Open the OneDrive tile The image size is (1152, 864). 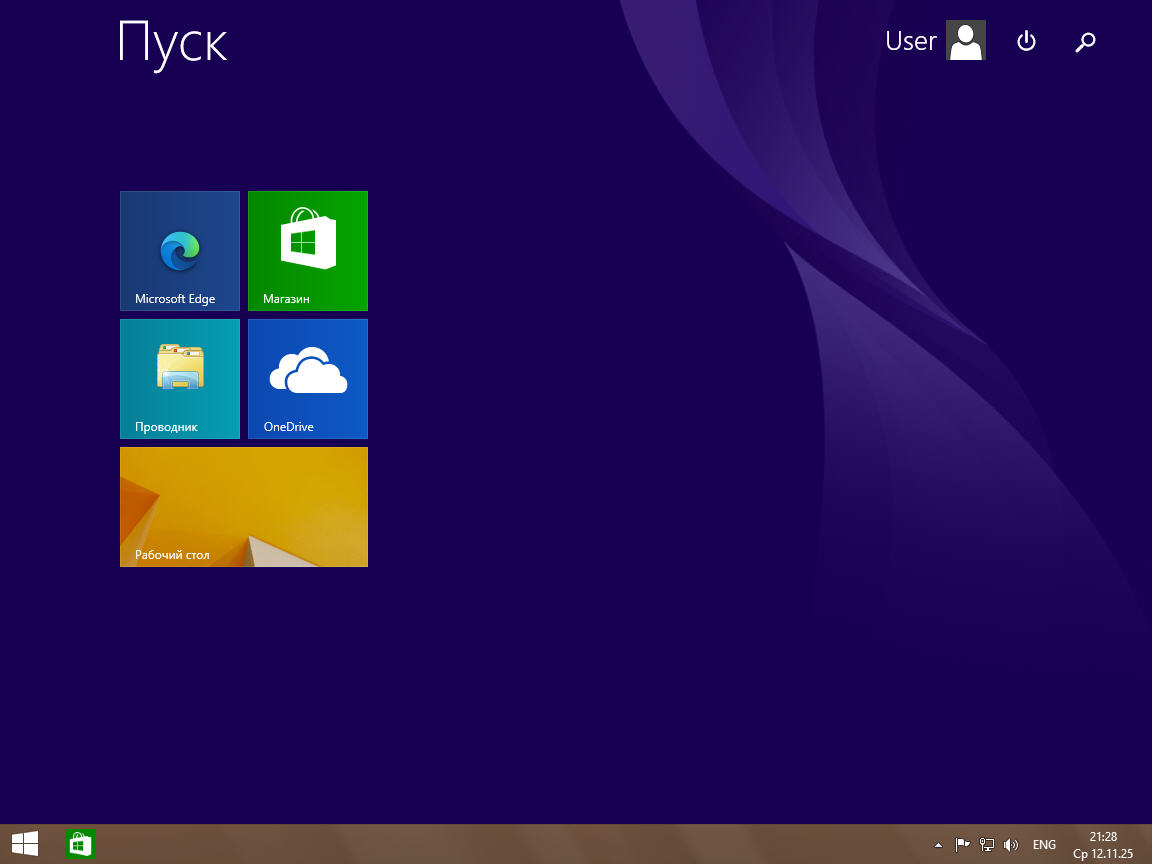tap(308, 379)
